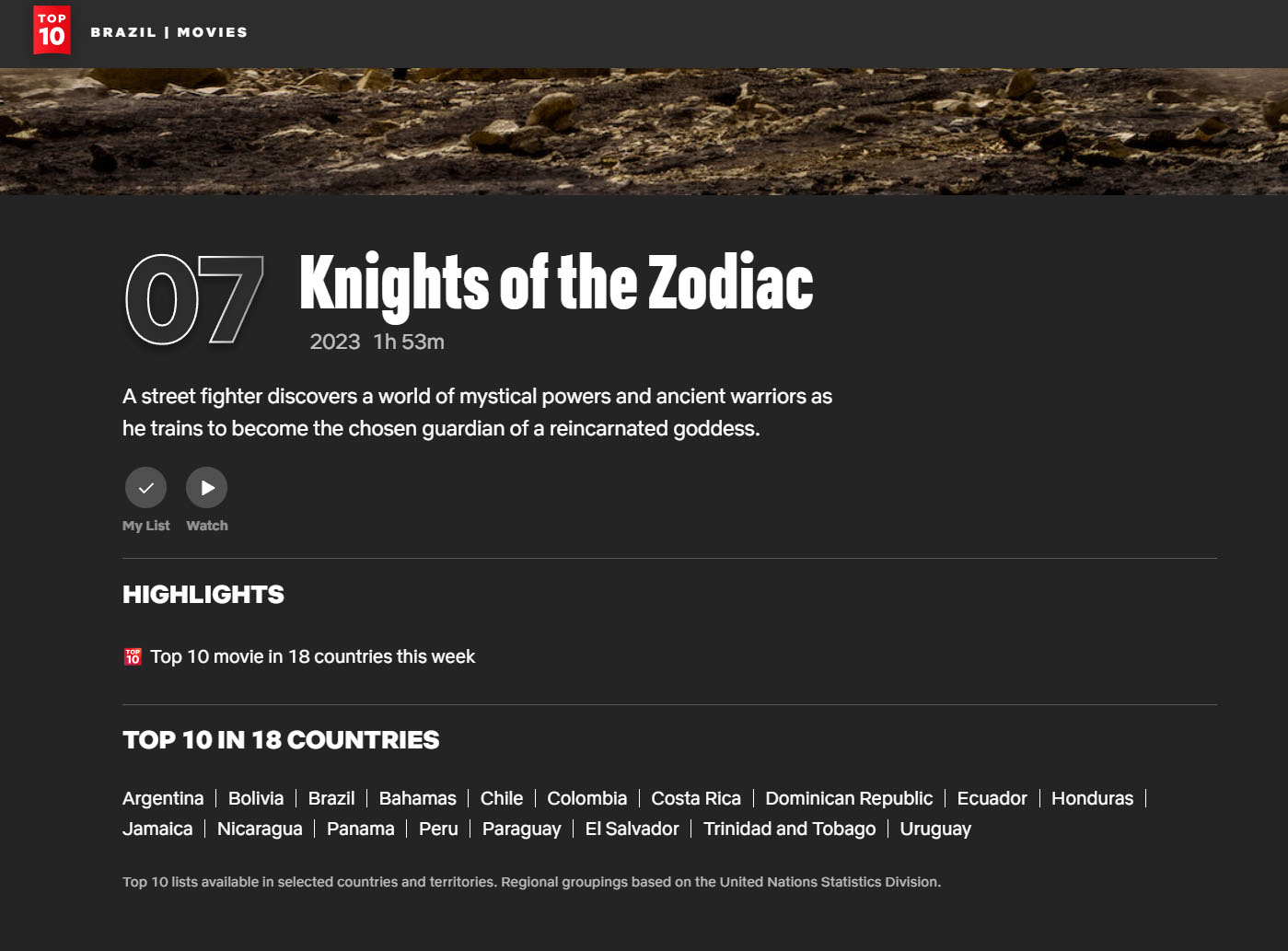Click the Uruguay country link

point(935,829)
